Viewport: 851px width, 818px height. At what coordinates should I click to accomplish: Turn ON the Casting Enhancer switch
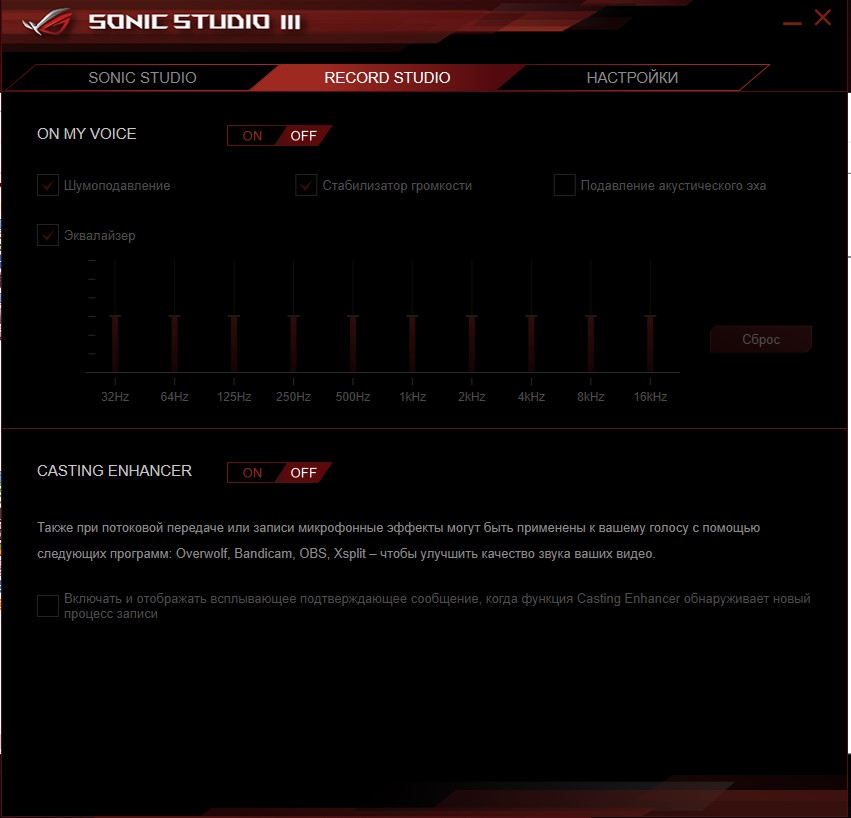[x=252, y=473]
